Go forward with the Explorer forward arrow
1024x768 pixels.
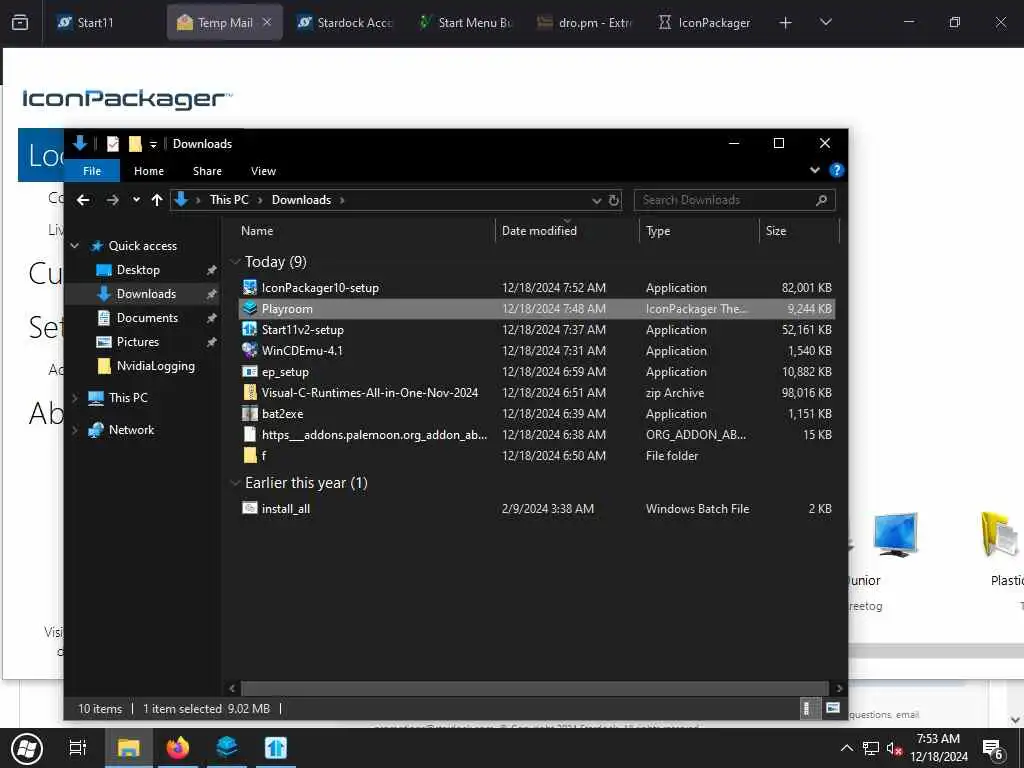(112, 200)
